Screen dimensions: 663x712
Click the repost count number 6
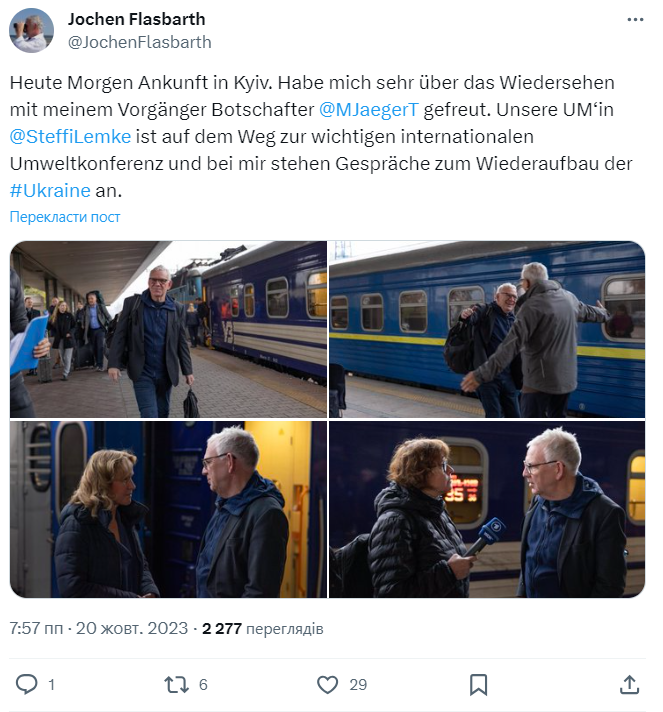[x=203, y=684]
